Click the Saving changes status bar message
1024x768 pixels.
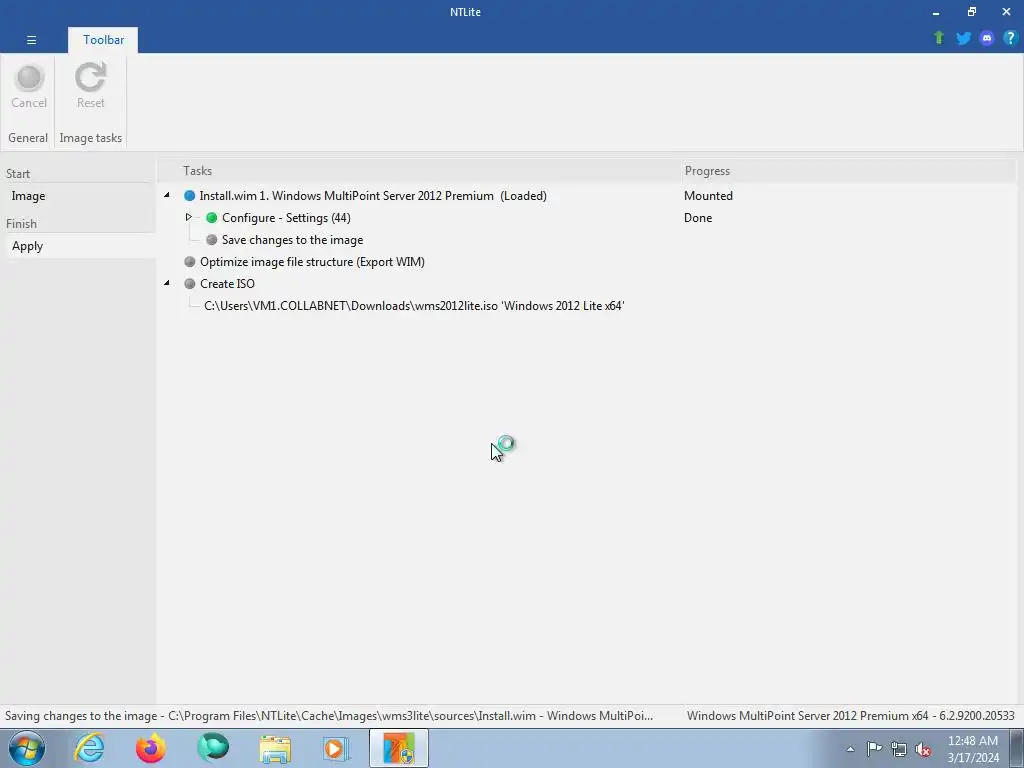(328, 716)
